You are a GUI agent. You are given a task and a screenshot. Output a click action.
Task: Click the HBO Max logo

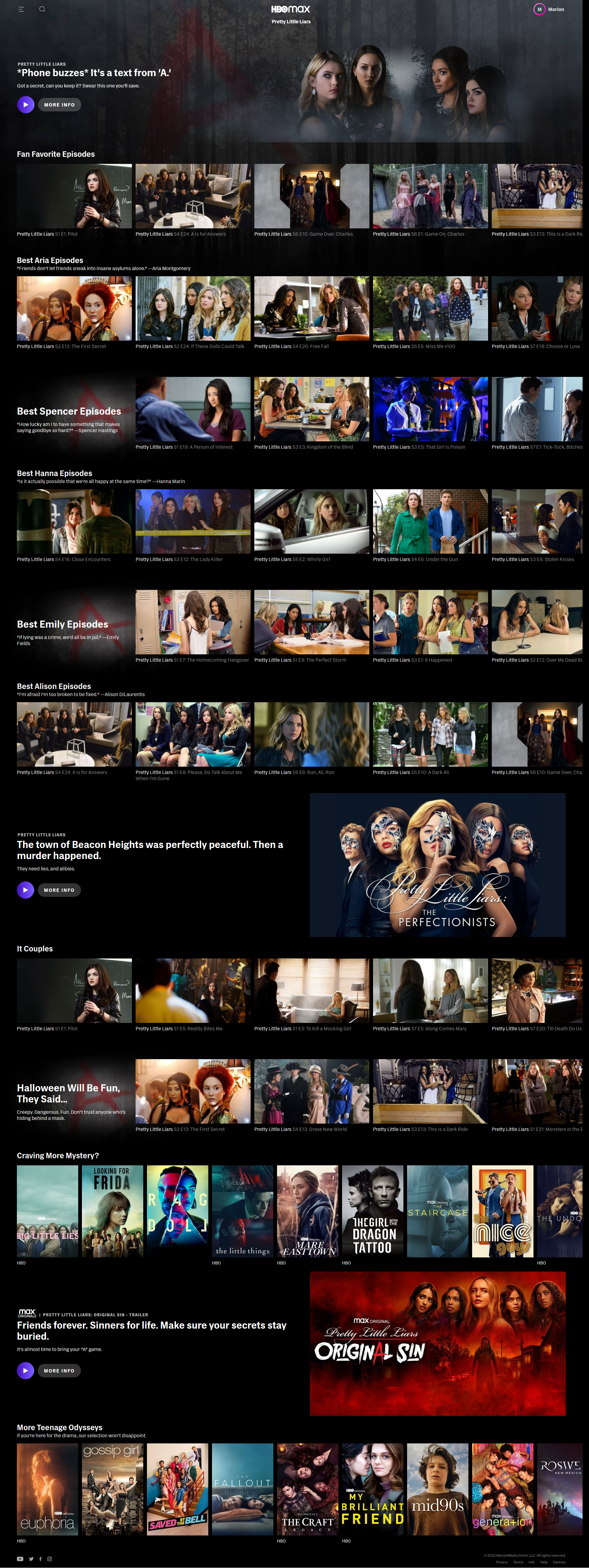(x=290, y=9)
